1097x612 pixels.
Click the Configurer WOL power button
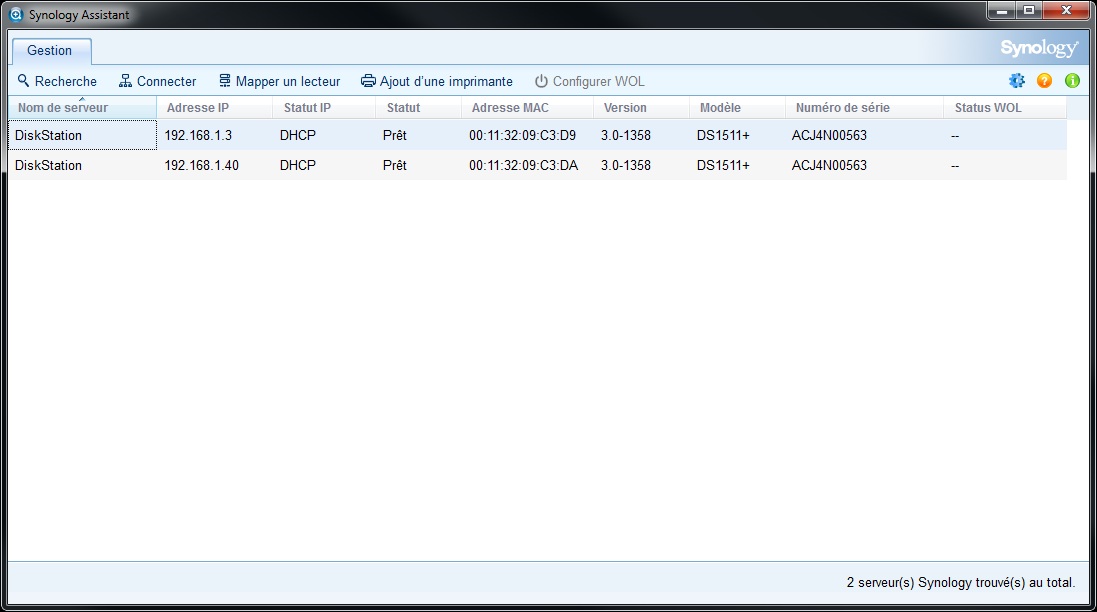[590, 81]
